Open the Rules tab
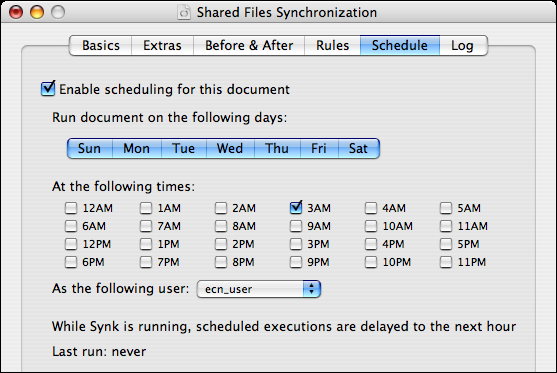This screenshot has height=373, width=557. [x=332, y=45]
